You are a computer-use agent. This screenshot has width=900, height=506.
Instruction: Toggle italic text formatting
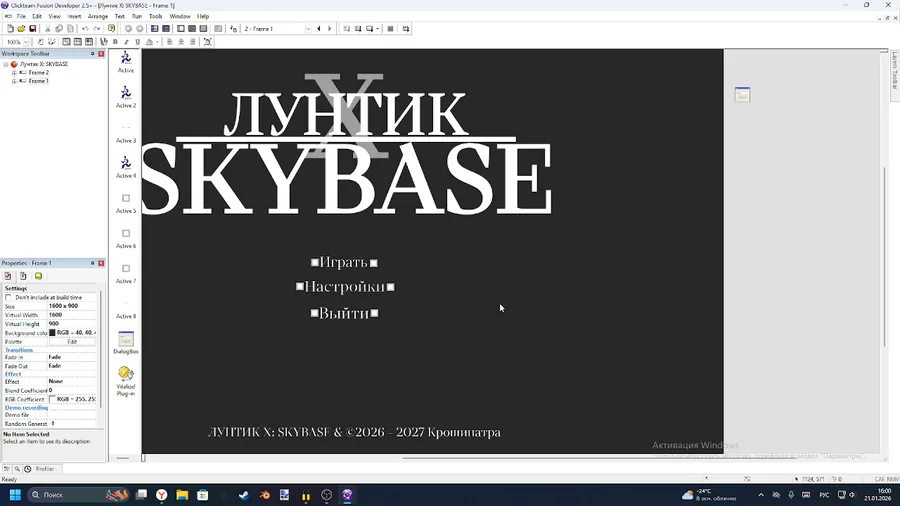[x=126, y=42]
